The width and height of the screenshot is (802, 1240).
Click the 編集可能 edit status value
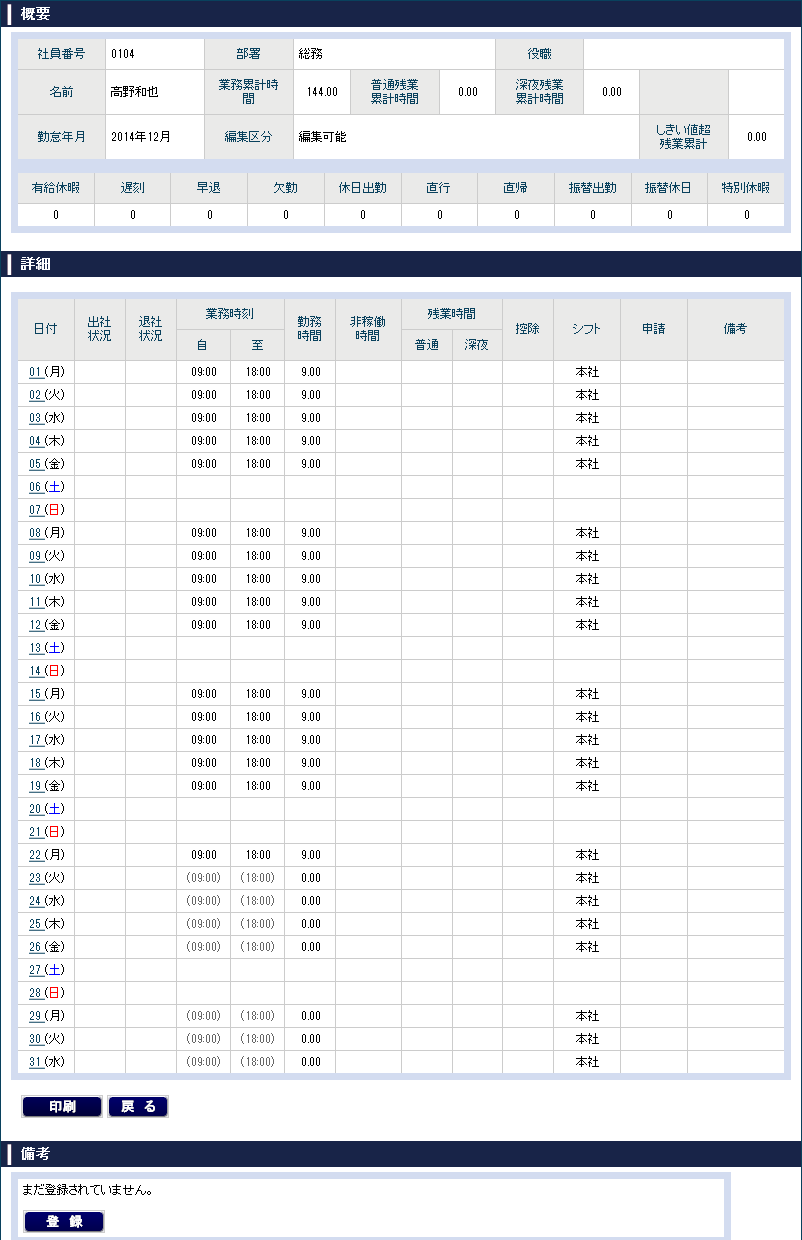click(323, 137)
